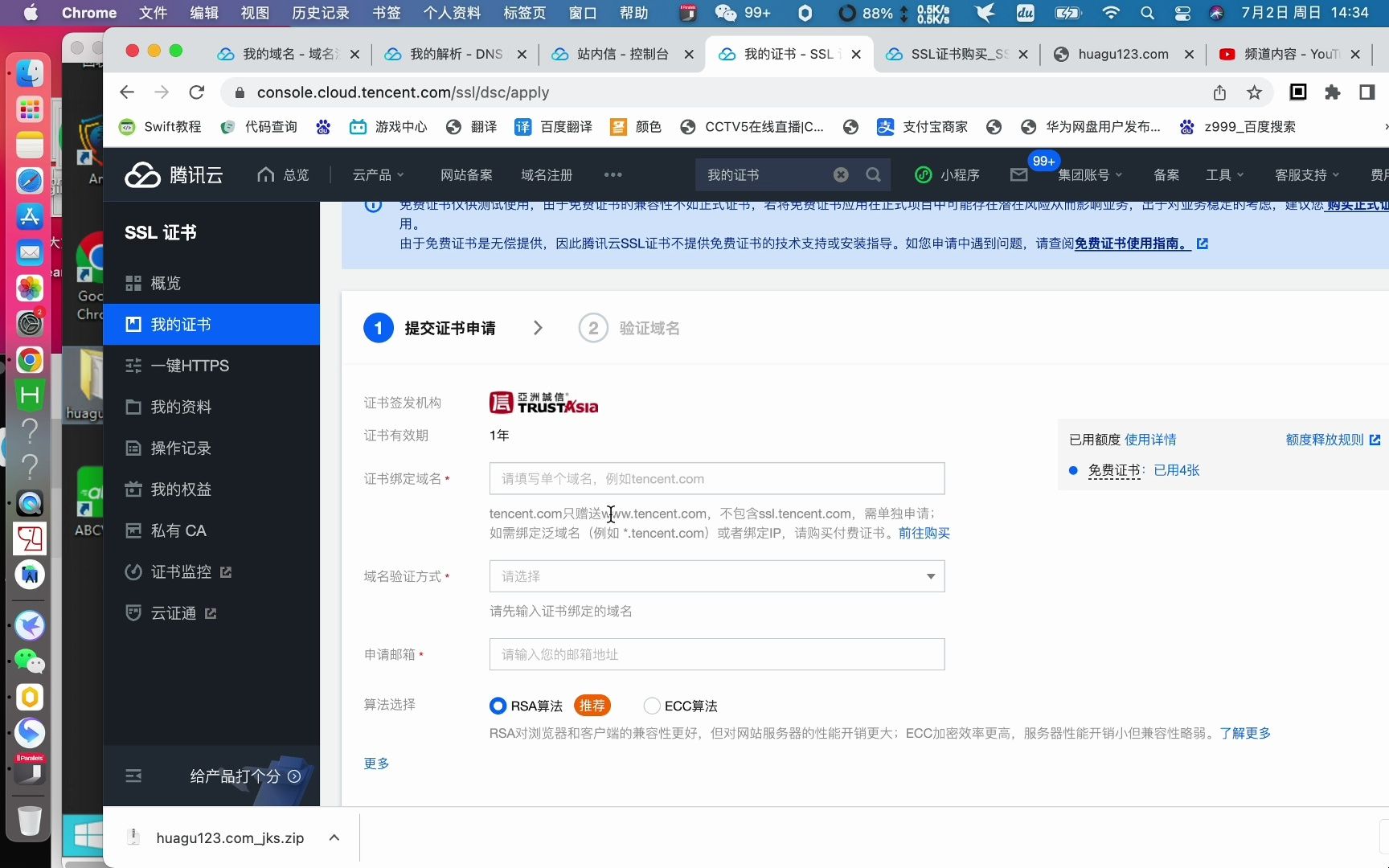Viewport: 1389px width, 868px height.
Task: Click 给产品打个分 rating prompt
Action: point(244,776)
